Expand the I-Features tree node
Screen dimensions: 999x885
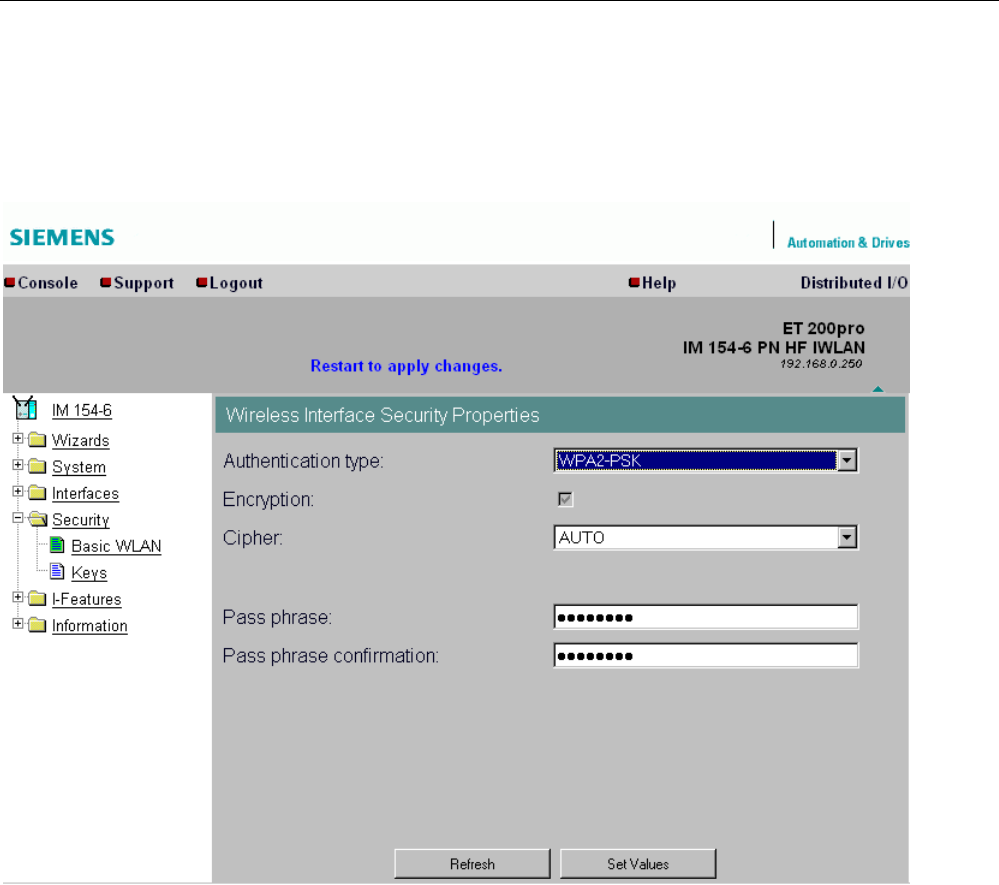tap(18, 597)
